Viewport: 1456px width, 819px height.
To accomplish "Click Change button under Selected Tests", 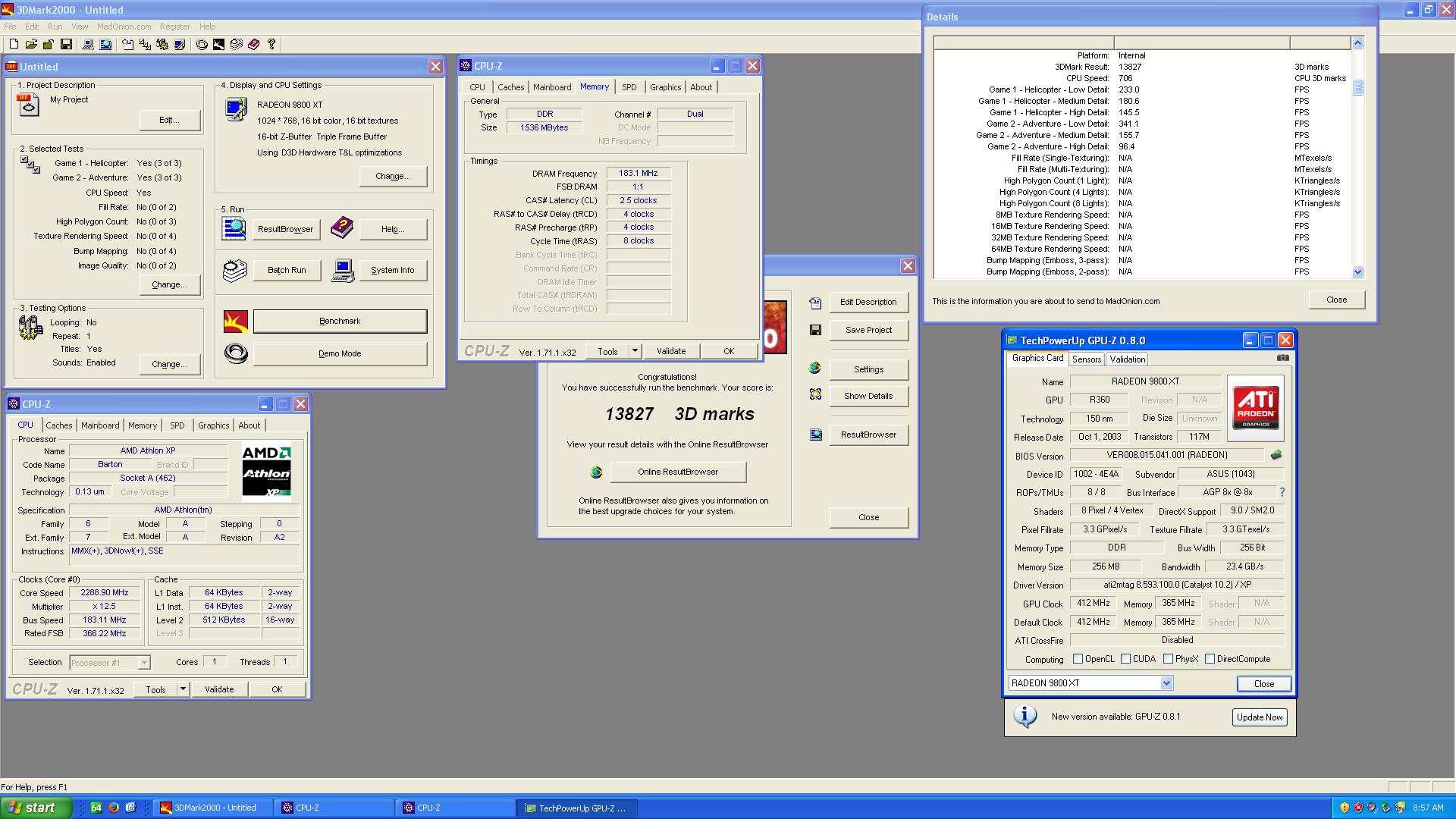I will pos(169,284).
